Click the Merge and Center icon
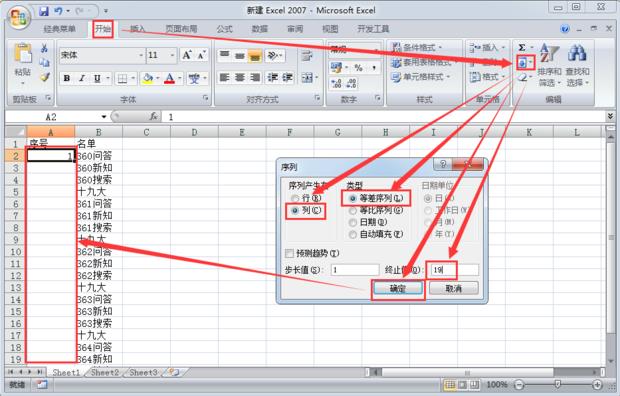This screenshot has width=620, height=396. (307, 78)
